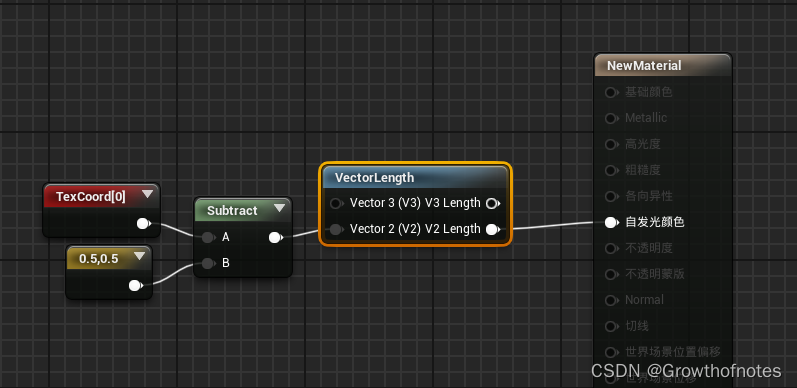797x388 pixels.
Task: Click the Normal label text
Action: pos(644,300)
